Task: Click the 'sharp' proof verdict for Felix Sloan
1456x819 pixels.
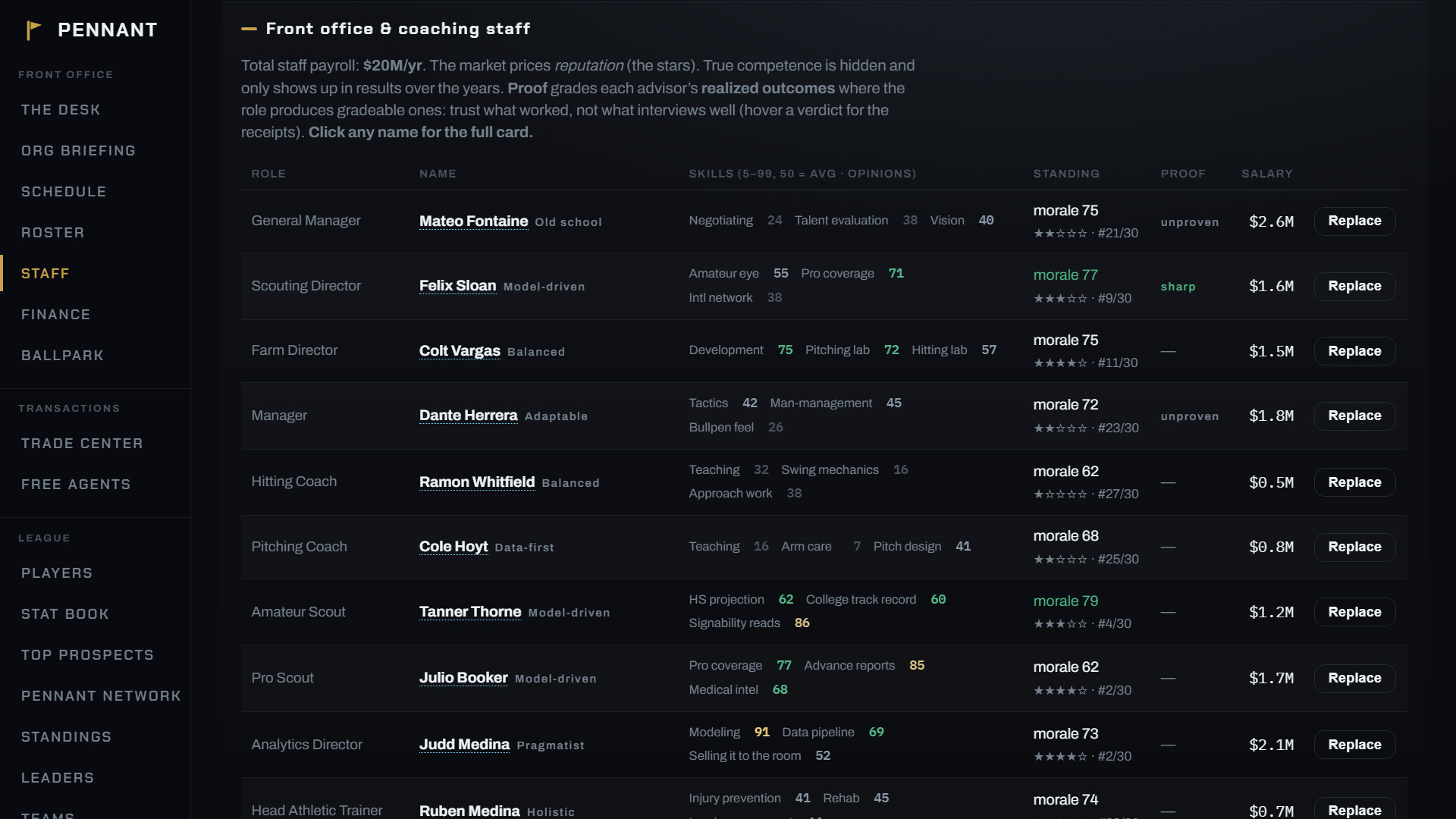Action: [x=1178, y=287]
